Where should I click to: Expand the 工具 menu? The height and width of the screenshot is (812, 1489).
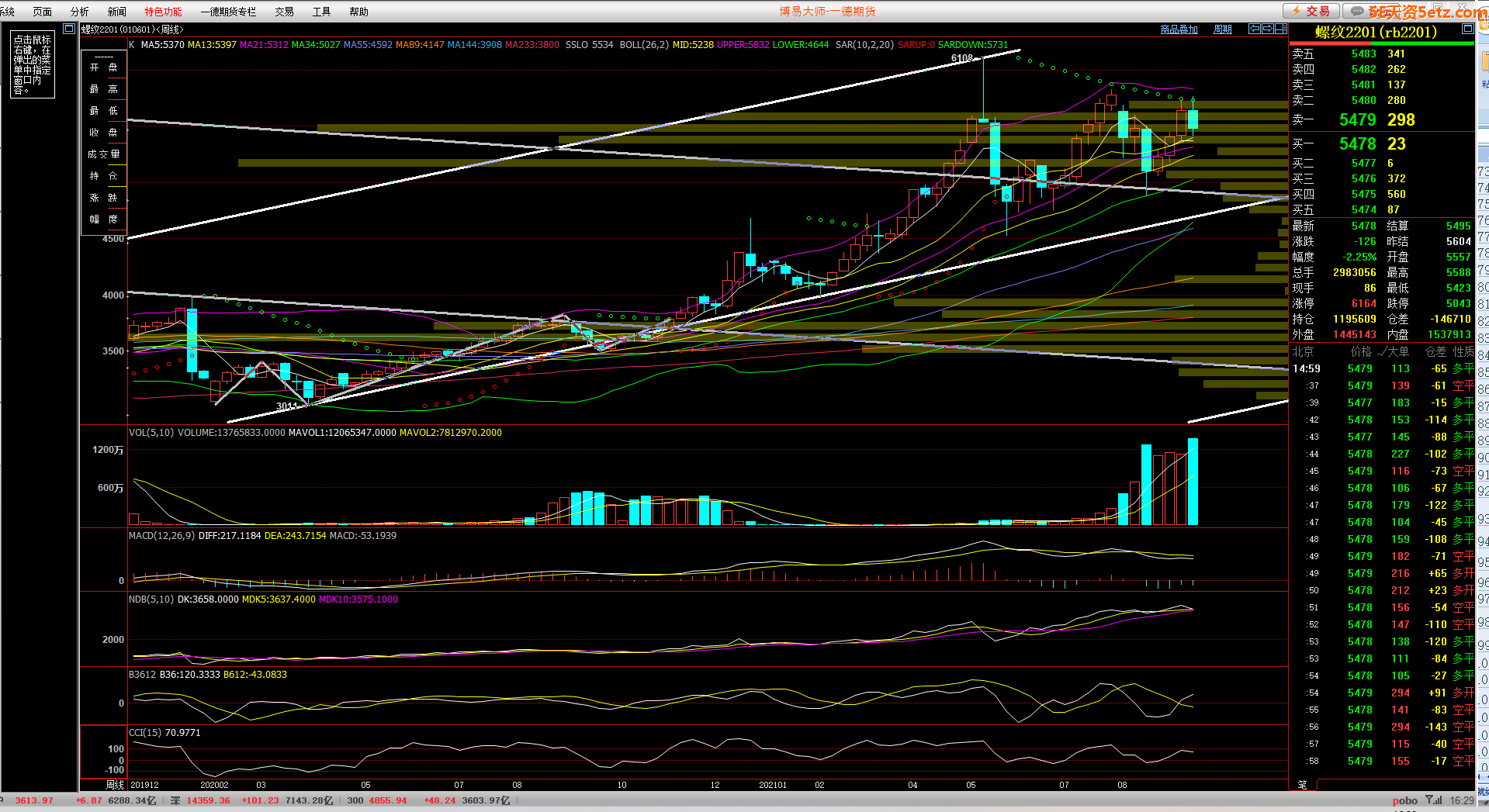(x=321, y=12)
